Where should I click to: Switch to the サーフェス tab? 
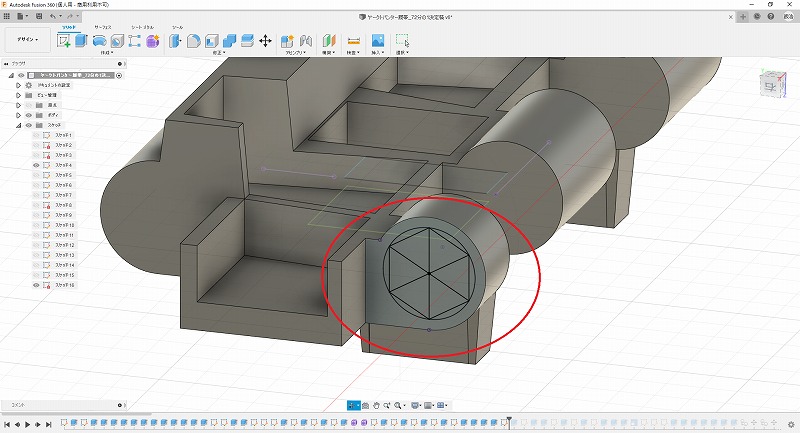click(103, 27)
